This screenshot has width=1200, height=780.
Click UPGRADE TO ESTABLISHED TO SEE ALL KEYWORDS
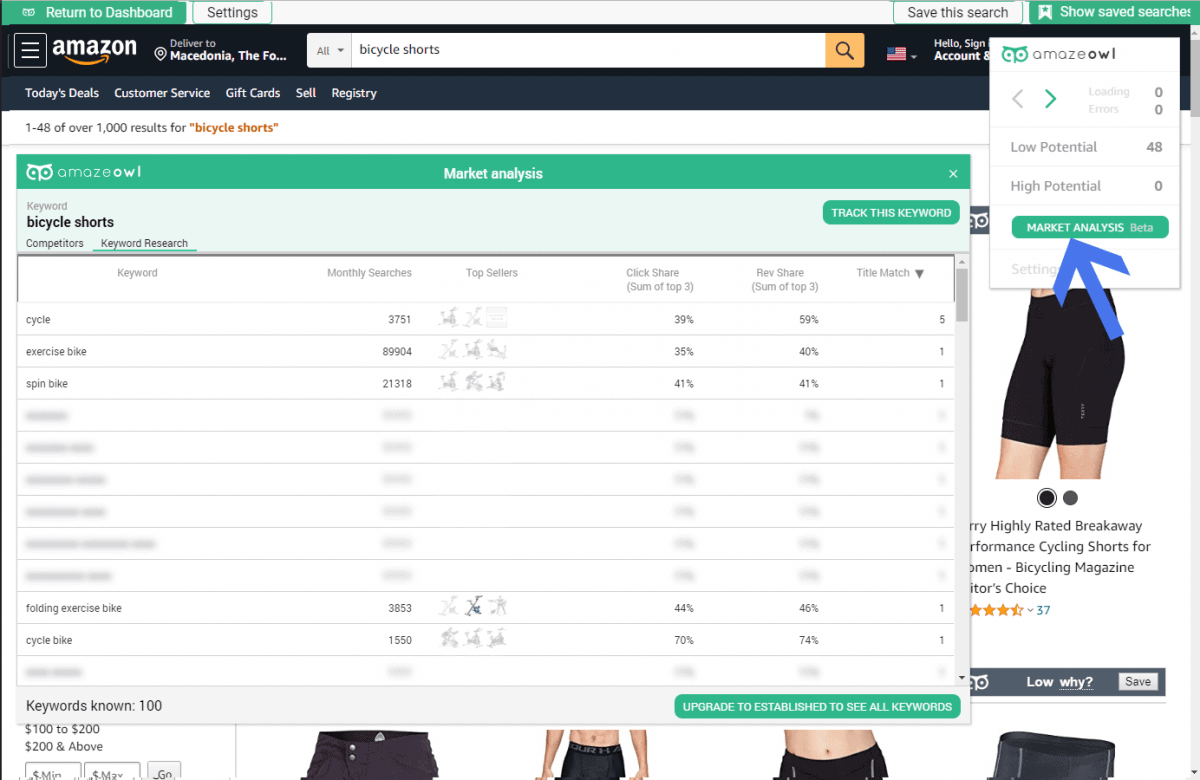(817, 706)
